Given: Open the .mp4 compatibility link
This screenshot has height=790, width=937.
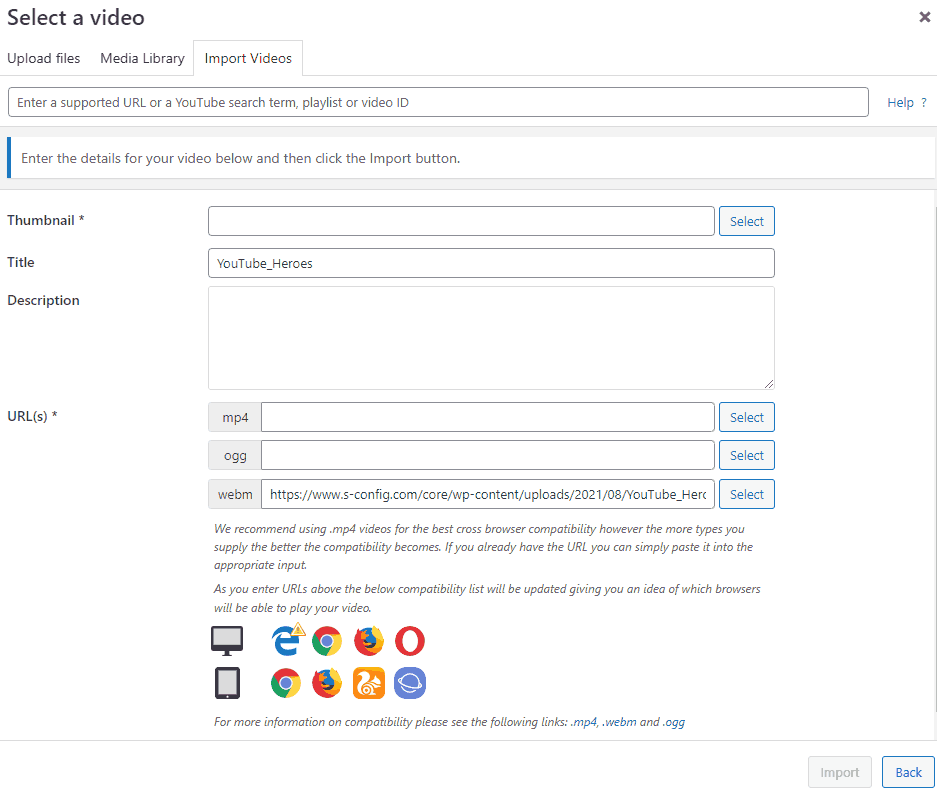Looking at the screenshot, I should point(584,722).
